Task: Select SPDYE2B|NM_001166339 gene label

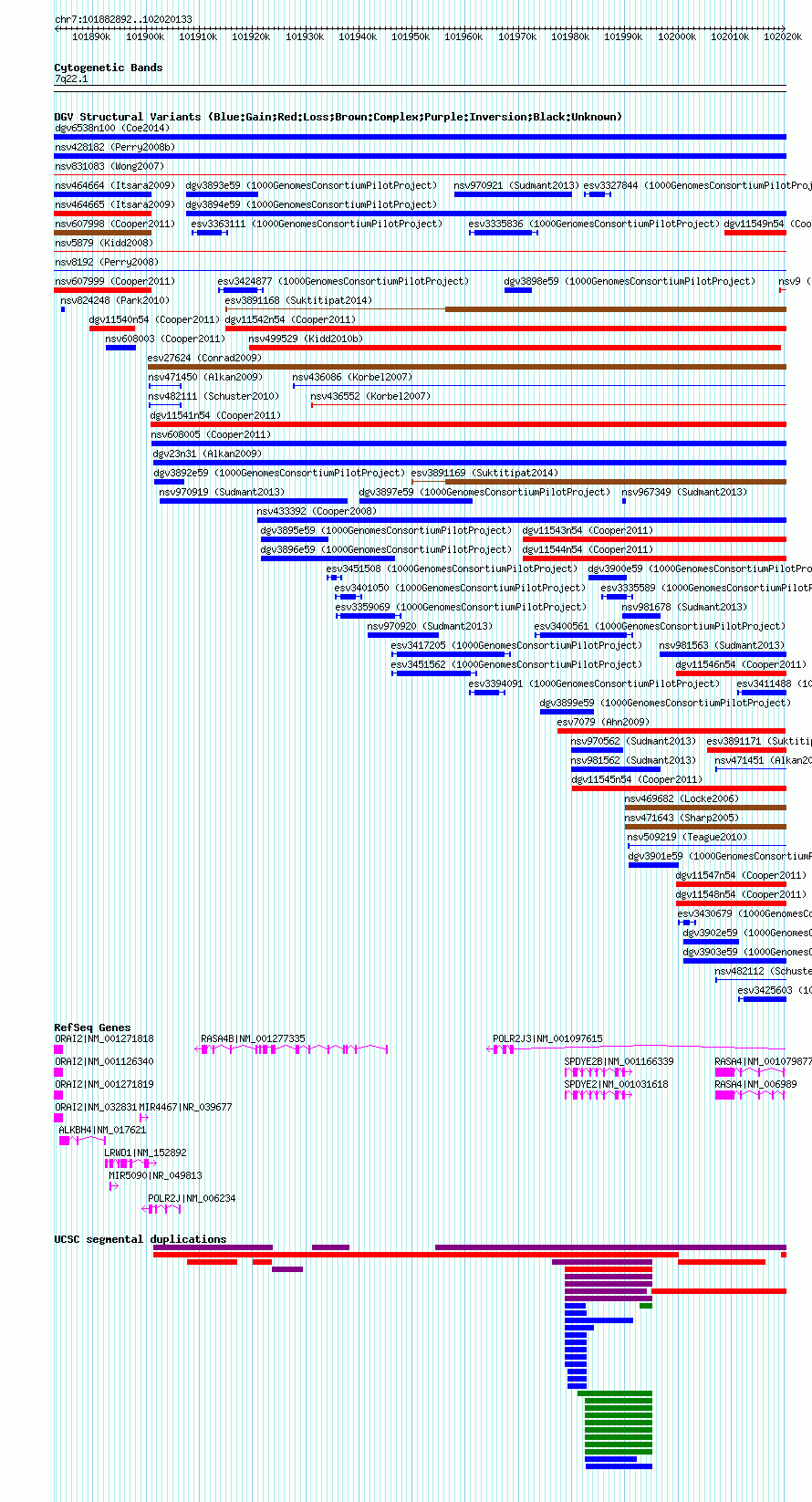Action: point(619,1061)
